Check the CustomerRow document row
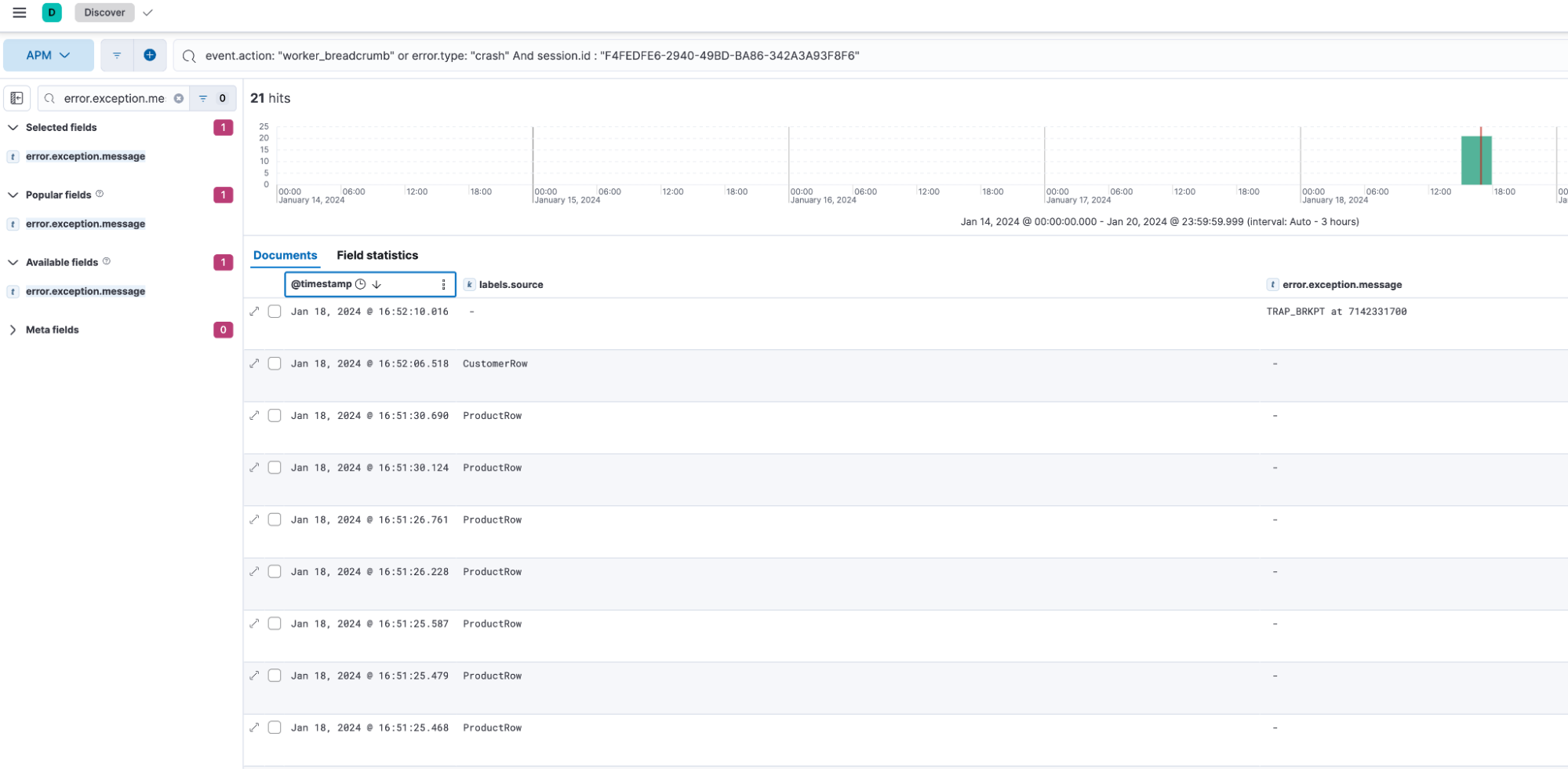This screenshot has height=769, width=1568. [275, 363]
